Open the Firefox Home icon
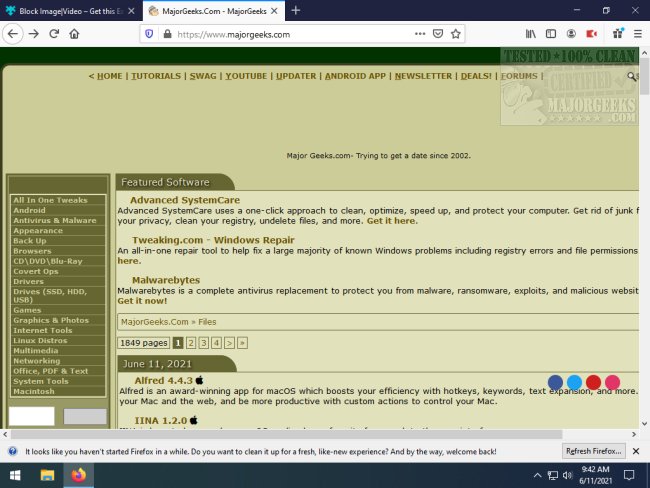The width and height of the screenshot is (650, 488). [x=74, y=34]
